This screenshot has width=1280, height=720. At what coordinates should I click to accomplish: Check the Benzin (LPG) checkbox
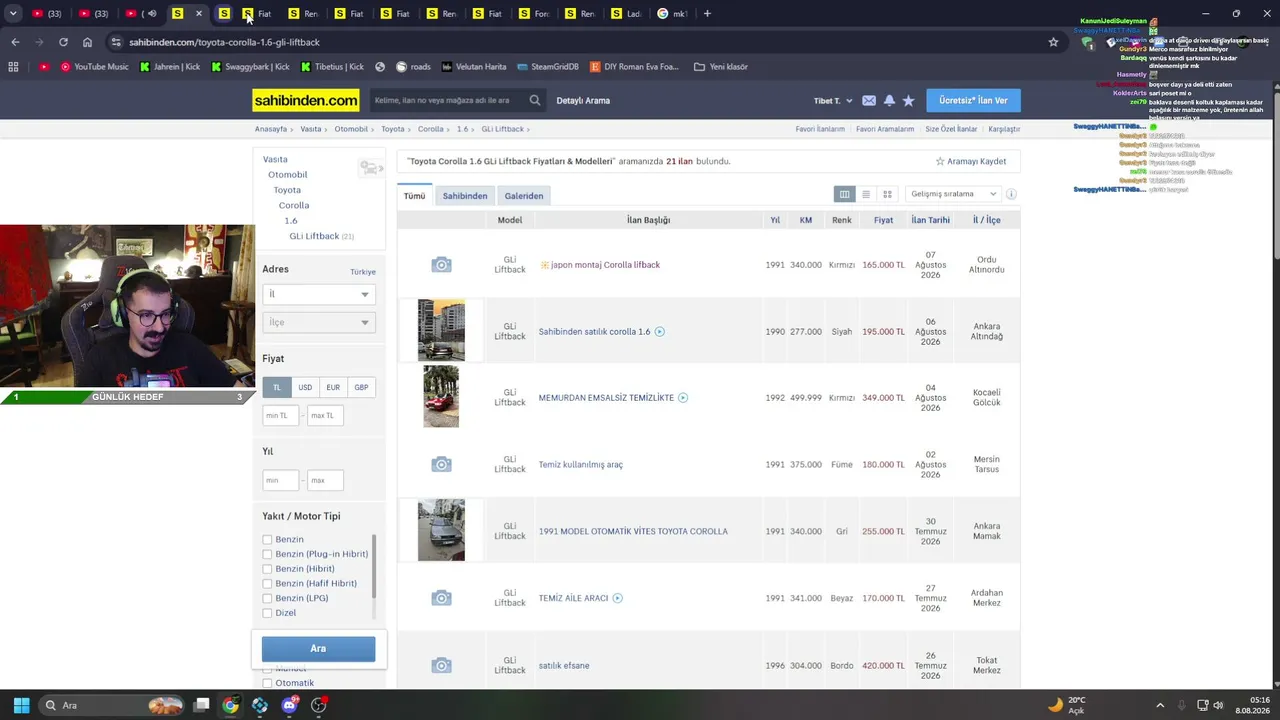(267, 598)
